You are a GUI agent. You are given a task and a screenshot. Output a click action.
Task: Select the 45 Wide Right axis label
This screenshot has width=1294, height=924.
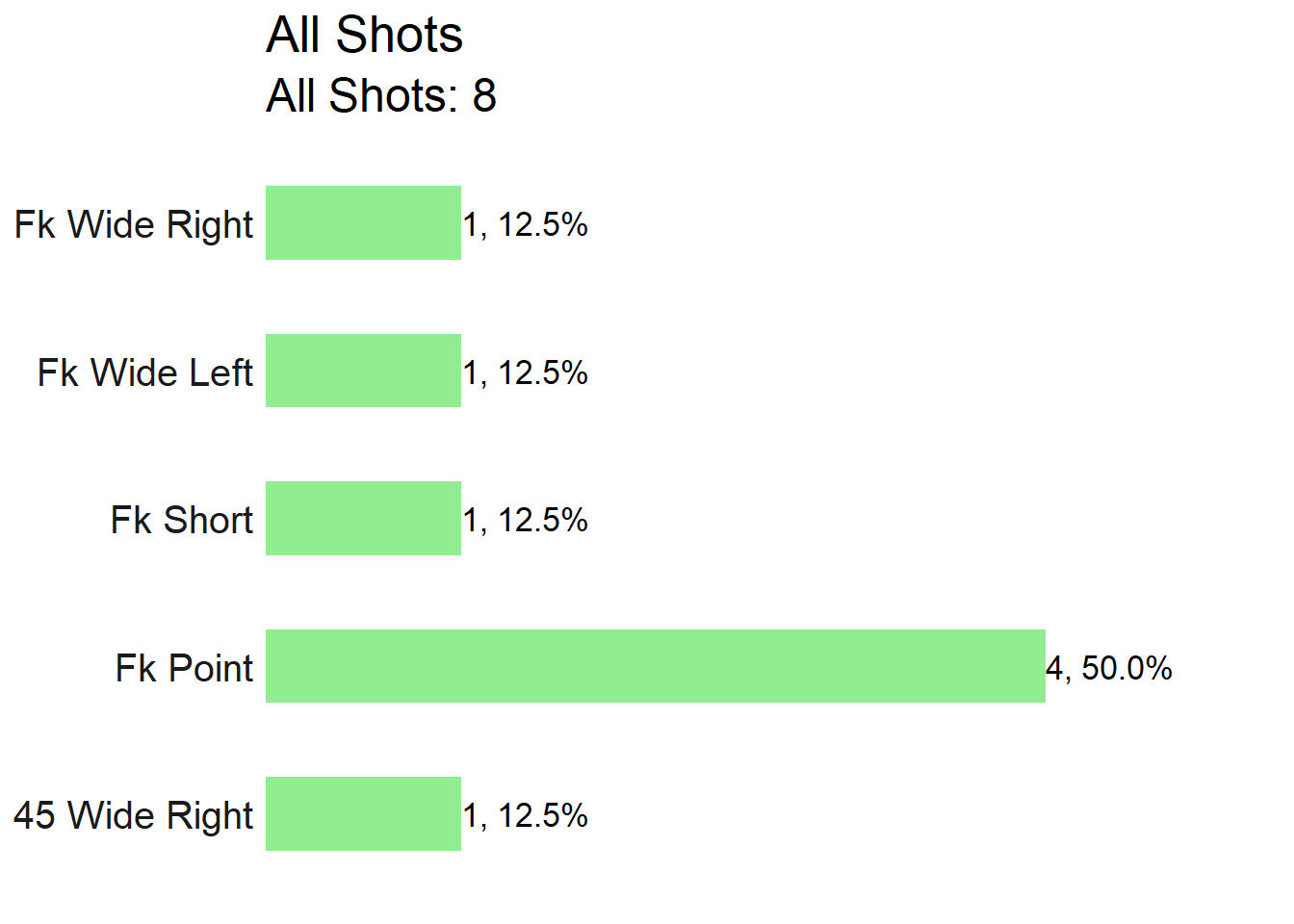[x=134, y=816]
